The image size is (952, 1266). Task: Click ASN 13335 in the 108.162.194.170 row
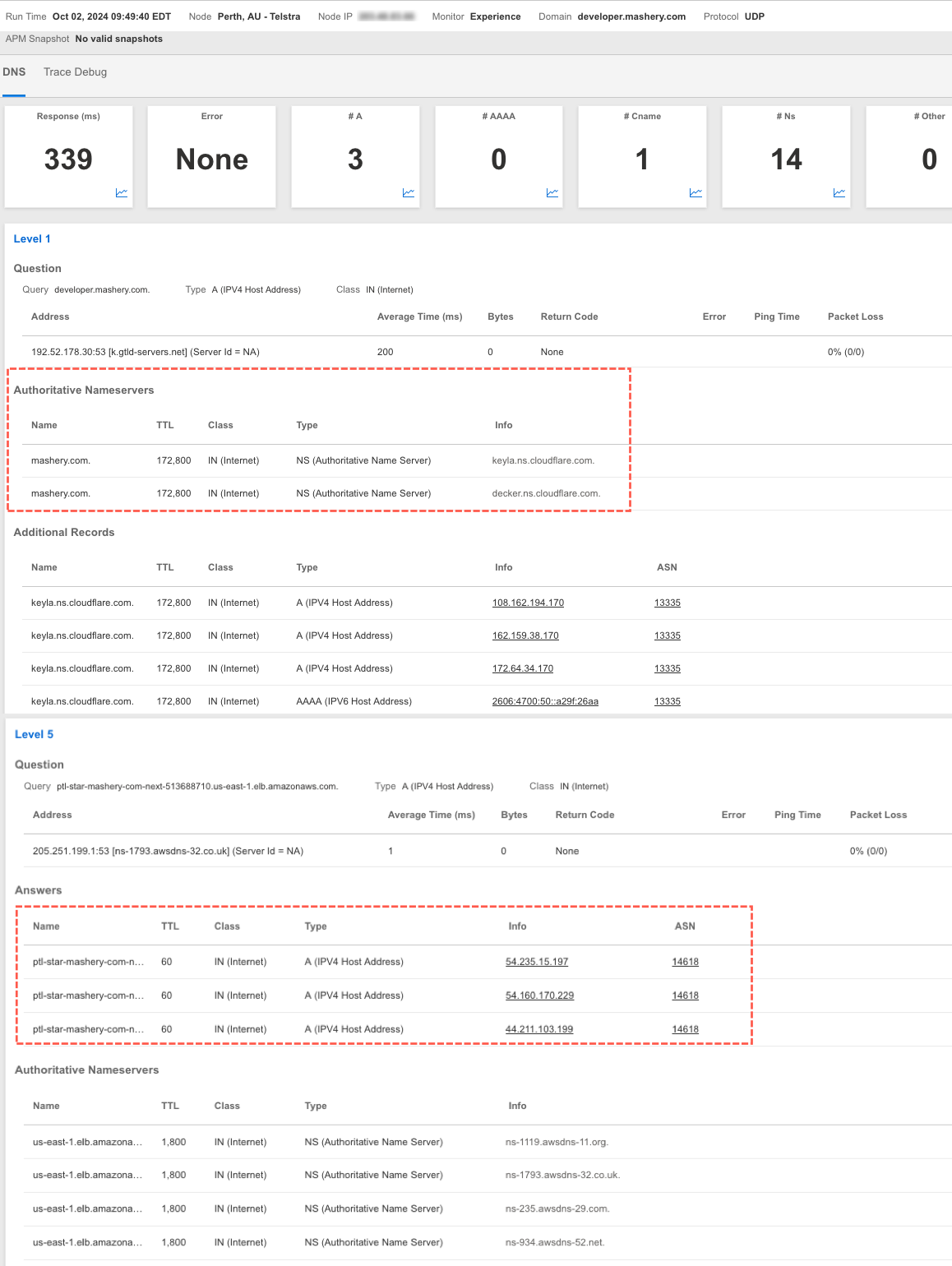(x=668, y=603)
